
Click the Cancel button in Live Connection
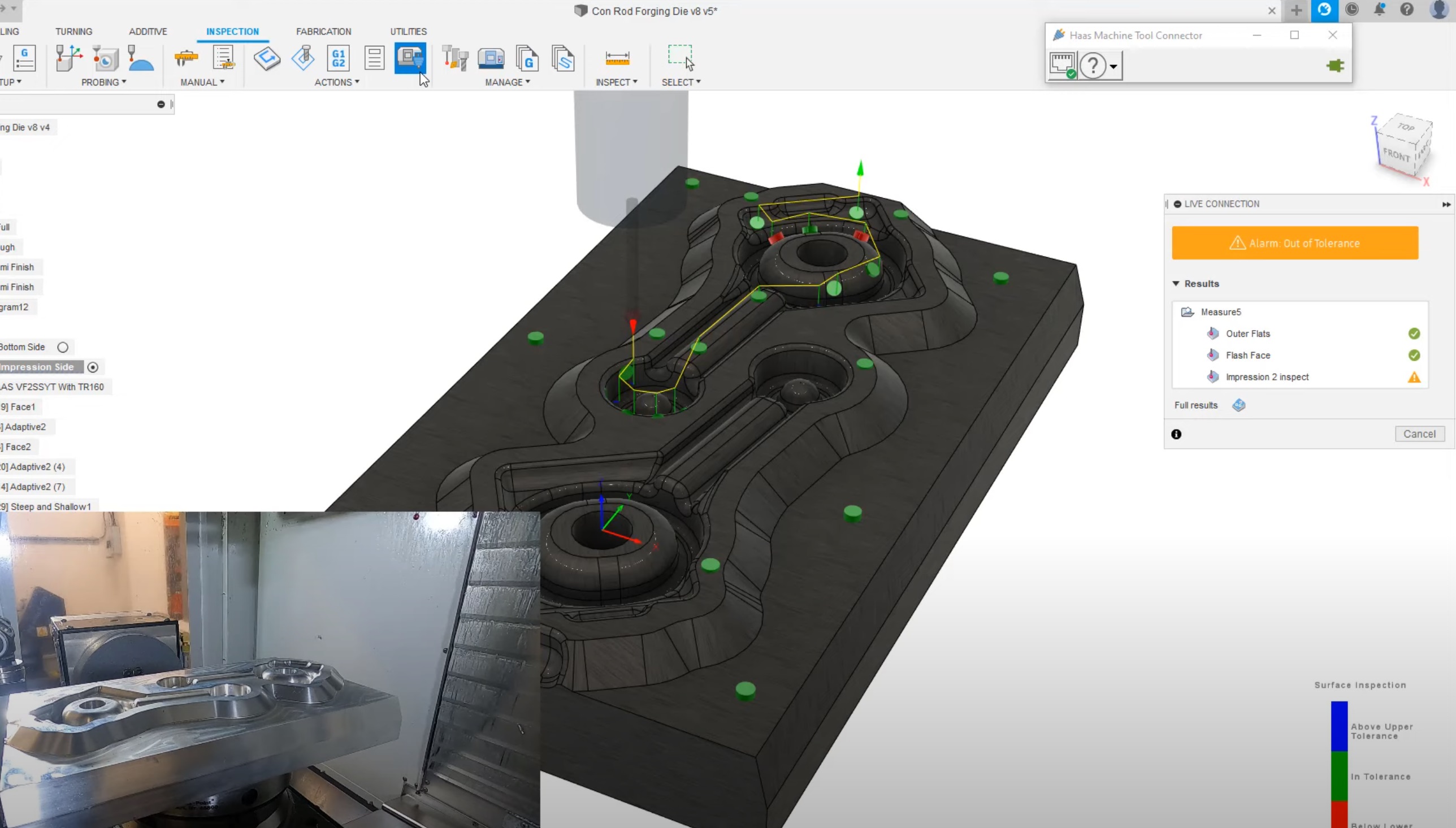(1419, 434)
